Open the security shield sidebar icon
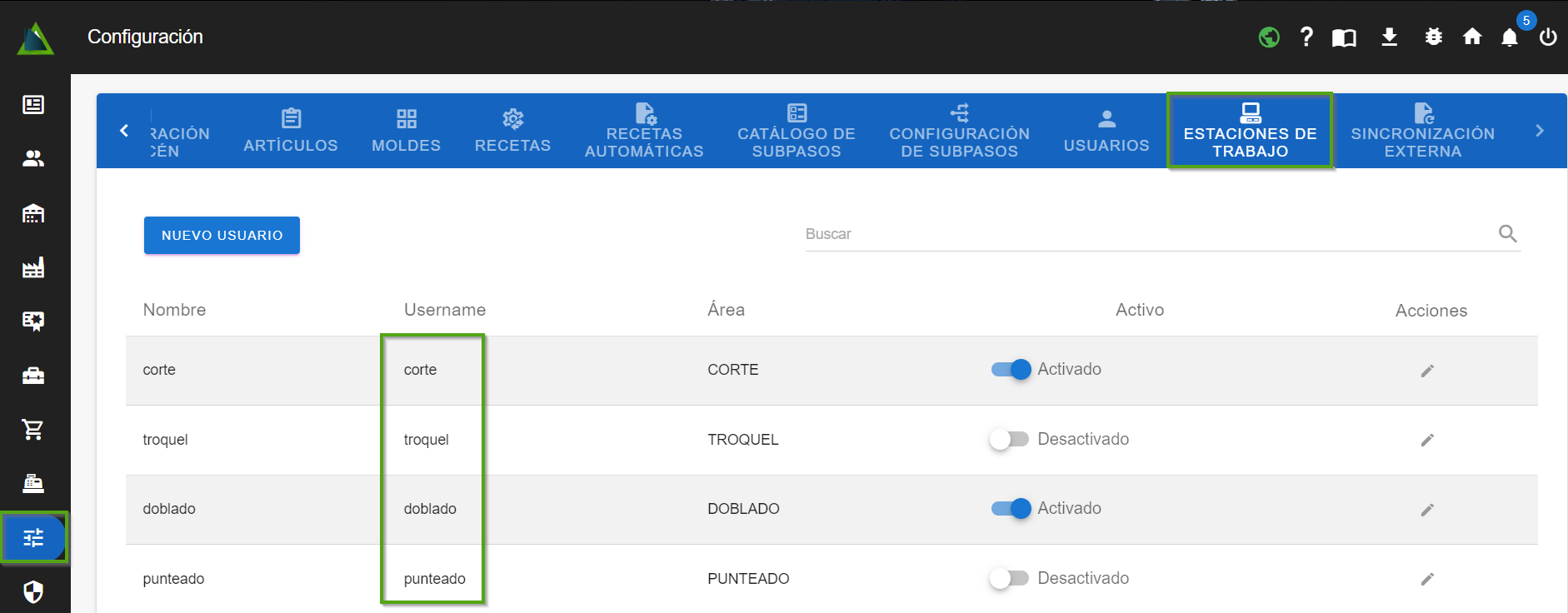The width and height of the screenshot is (1568, 613). point(33,592)
